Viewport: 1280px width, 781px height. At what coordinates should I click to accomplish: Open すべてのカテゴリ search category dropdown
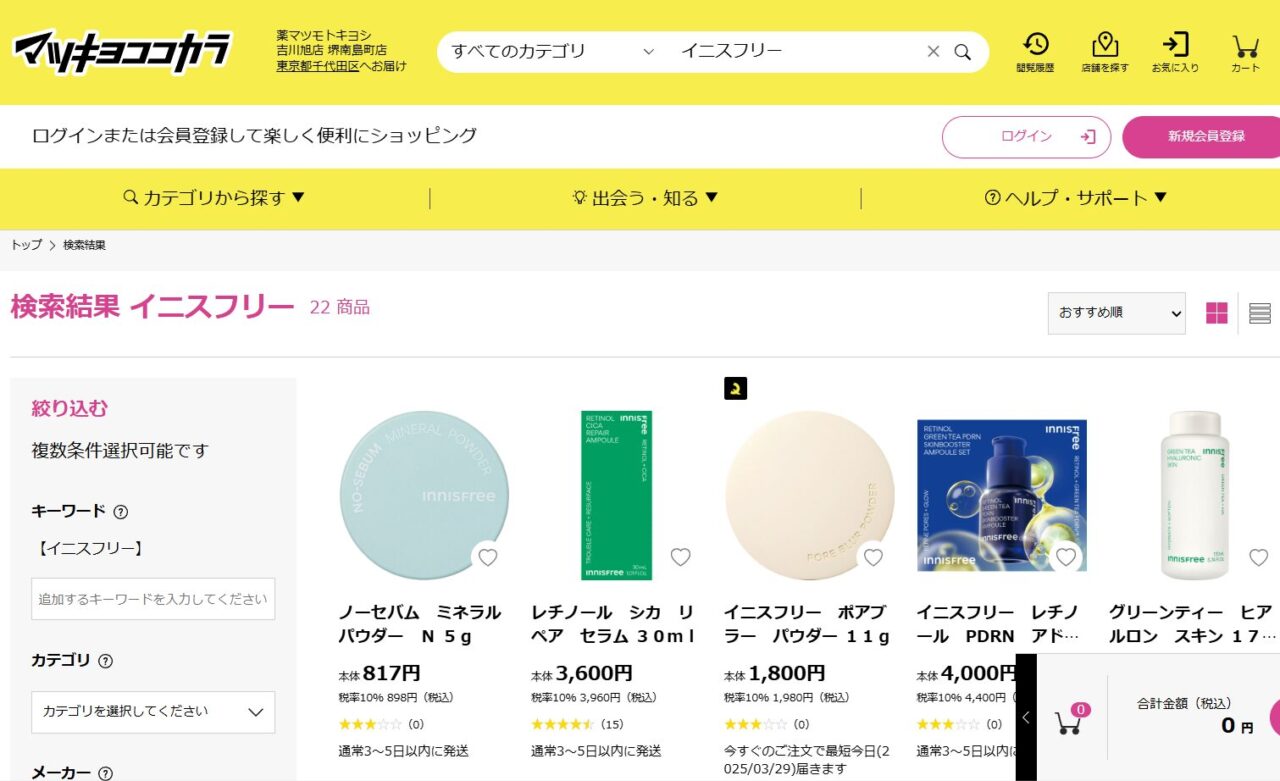(553, 52)
